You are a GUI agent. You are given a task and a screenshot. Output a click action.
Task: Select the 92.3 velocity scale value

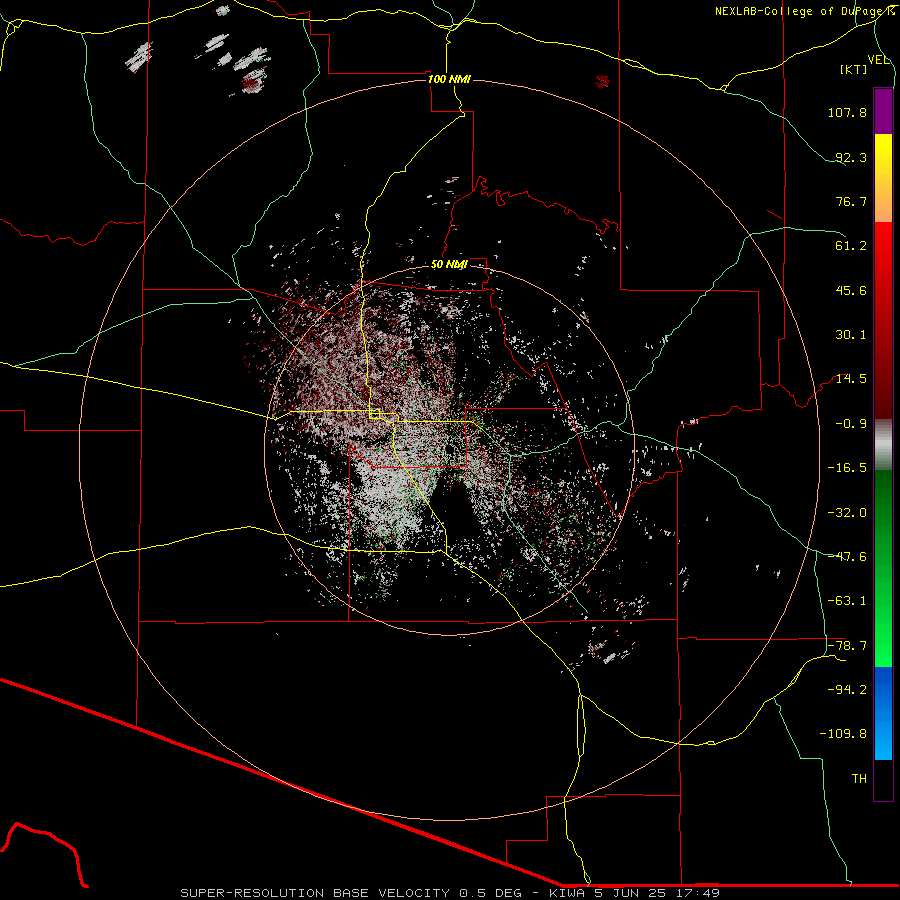point(851,157)
